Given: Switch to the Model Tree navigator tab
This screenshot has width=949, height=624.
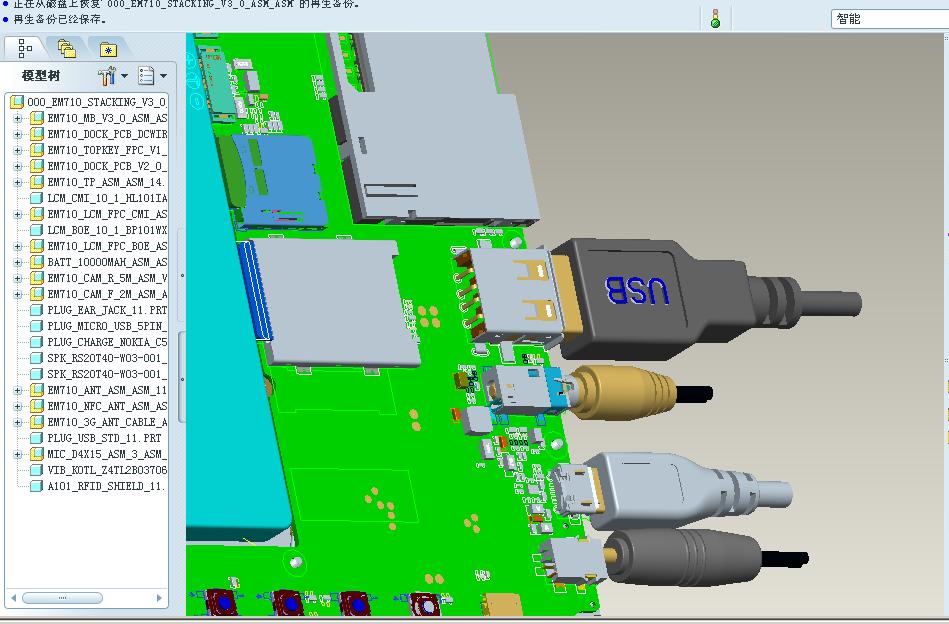Looking at the screenshot, I should [25, 48].
